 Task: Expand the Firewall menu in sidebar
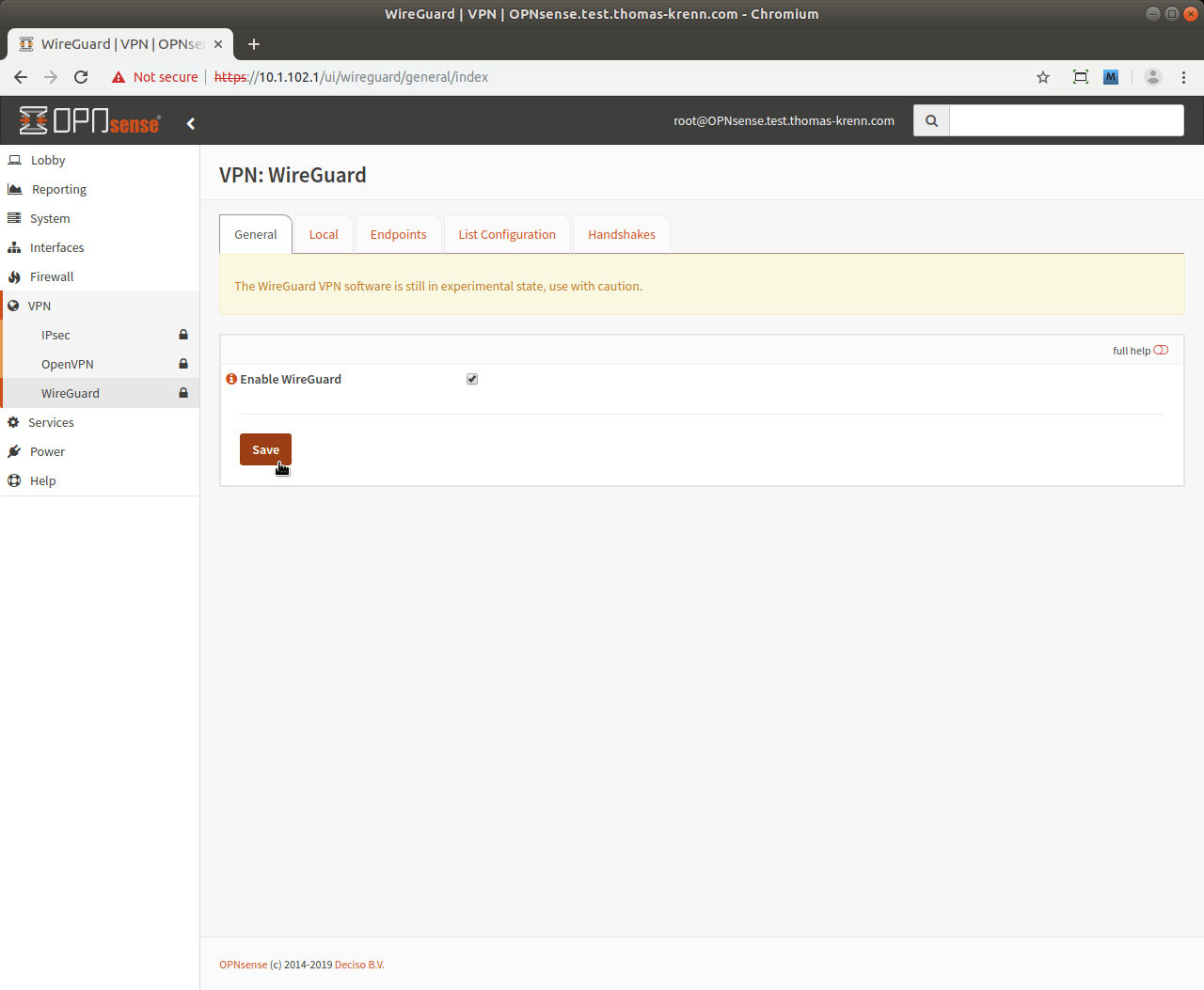coord(52,276)
